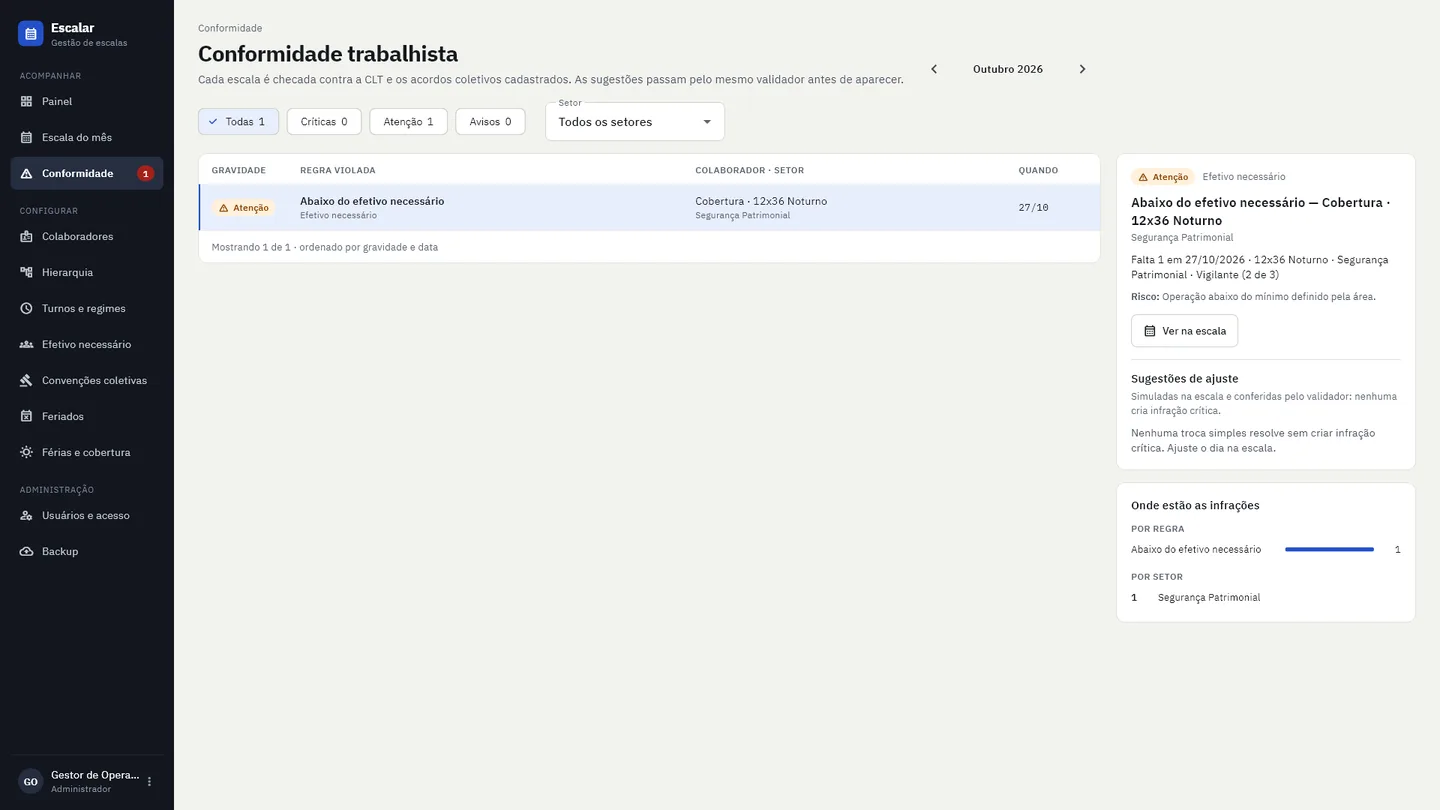1440x810 pixels.
Task: Filter by the Atenção 1 chip above the table
Action: tap(408, 121)
